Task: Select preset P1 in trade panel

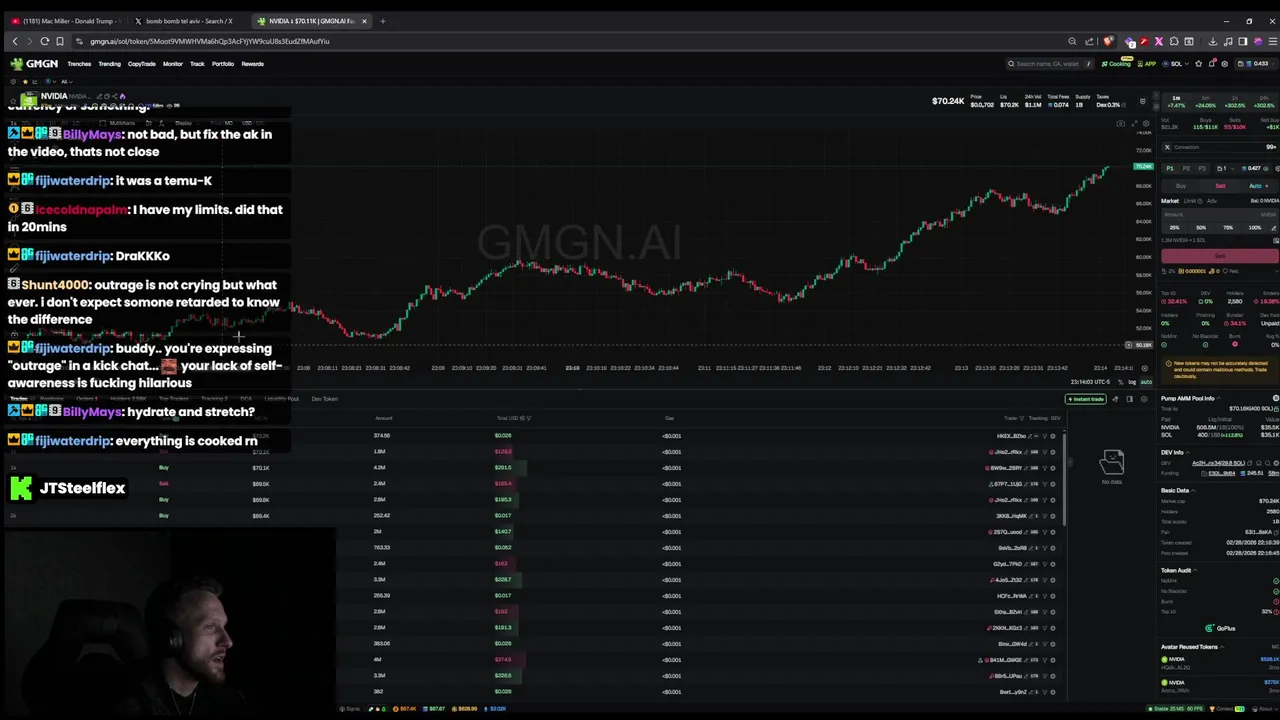Action: tap(1170, 168)
